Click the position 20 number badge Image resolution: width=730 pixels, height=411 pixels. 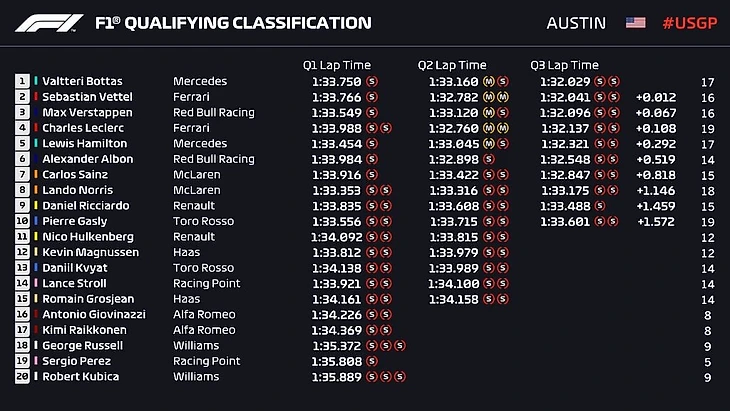(22, 377)
